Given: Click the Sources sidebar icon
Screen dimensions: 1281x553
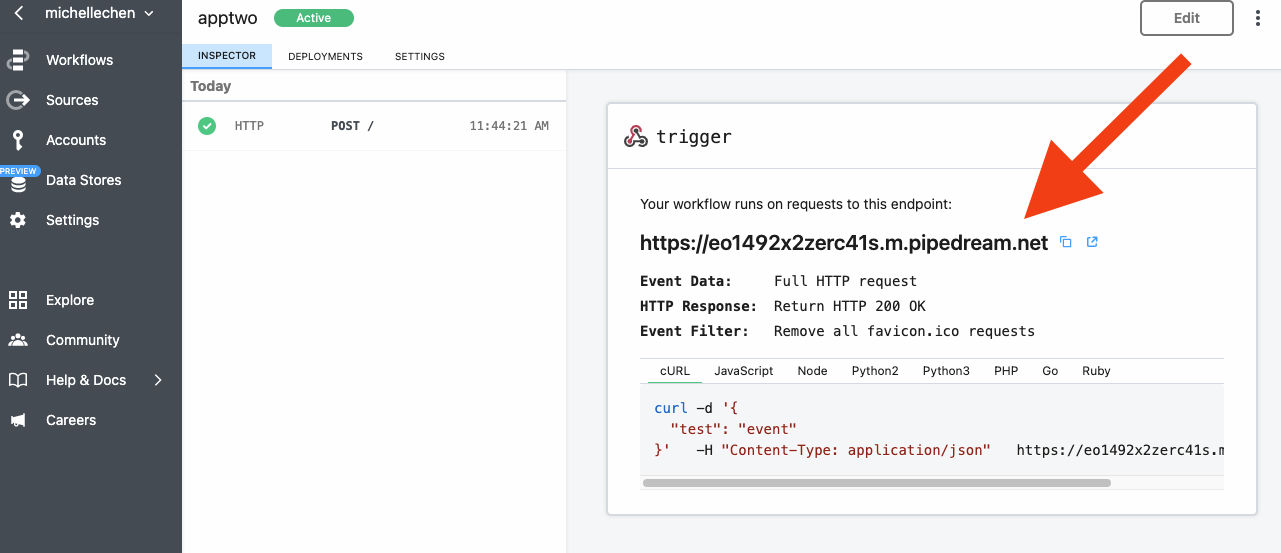Looking at the screenshot, I should 18,100.
